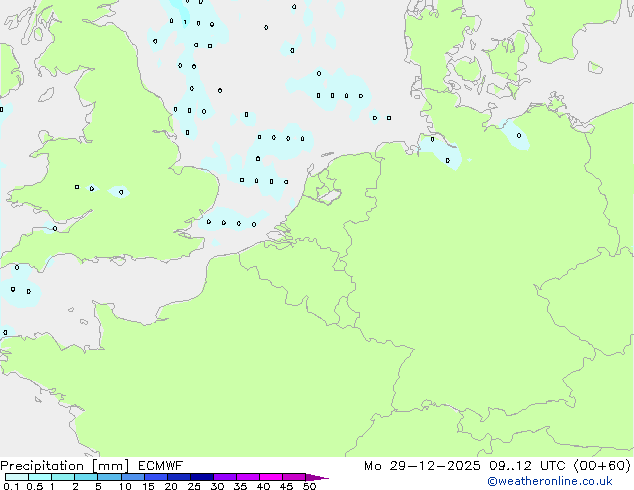This screenshot has height=490, width=634.
Task: Select the legend swatch between 5 and 10
Action: (109, 477)
